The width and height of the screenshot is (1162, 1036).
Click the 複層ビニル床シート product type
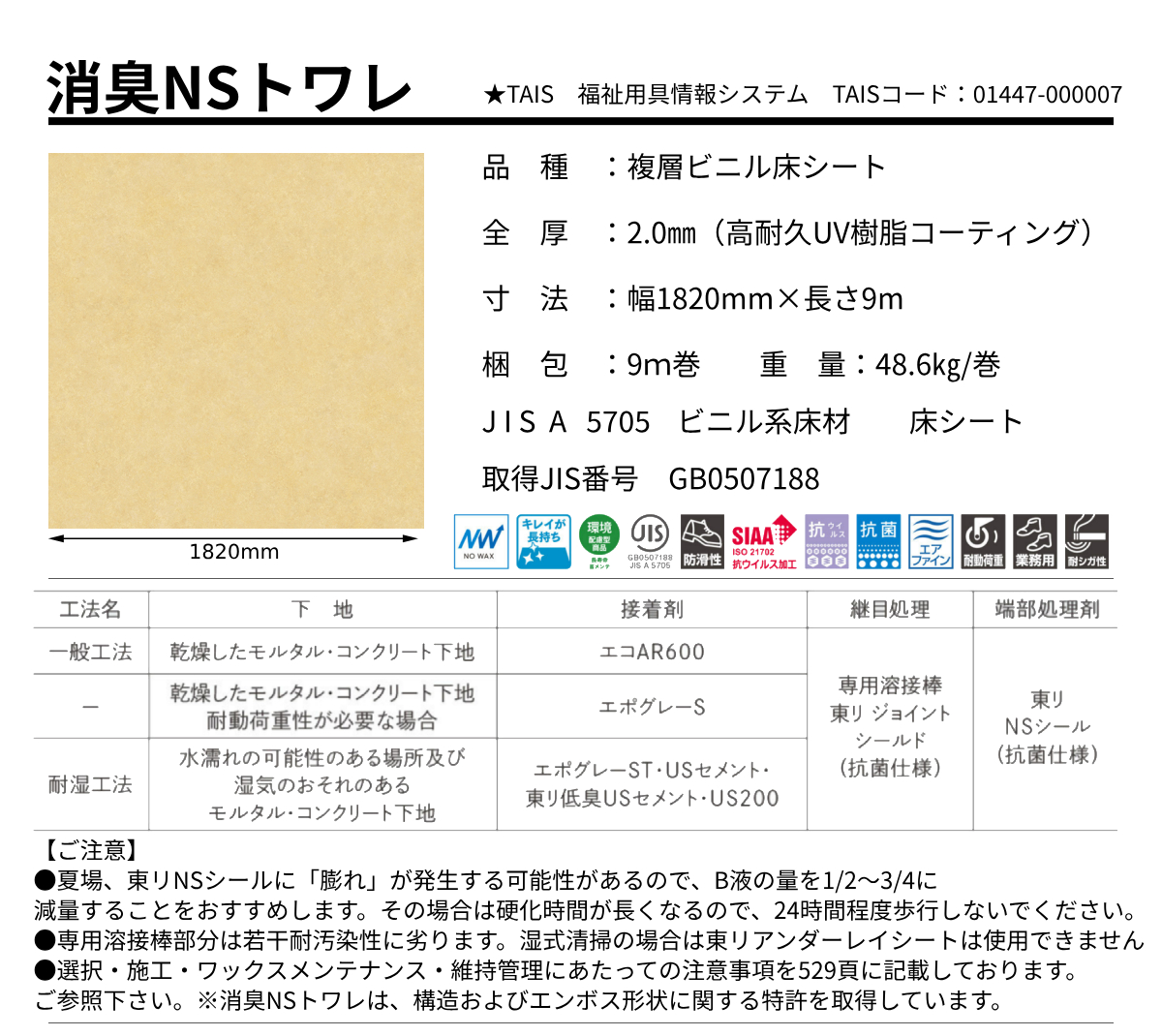pyautogui.click(x=756, y=167)
